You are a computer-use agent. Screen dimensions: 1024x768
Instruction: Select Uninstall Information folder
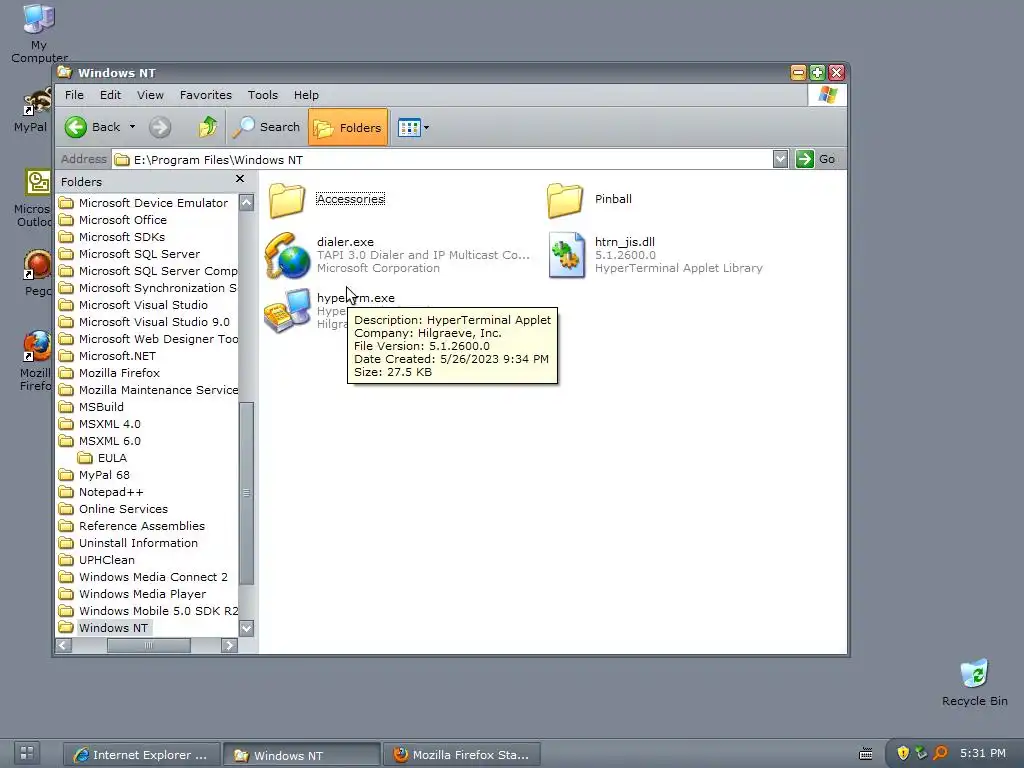pyautogui.click(x=138, y=543)
